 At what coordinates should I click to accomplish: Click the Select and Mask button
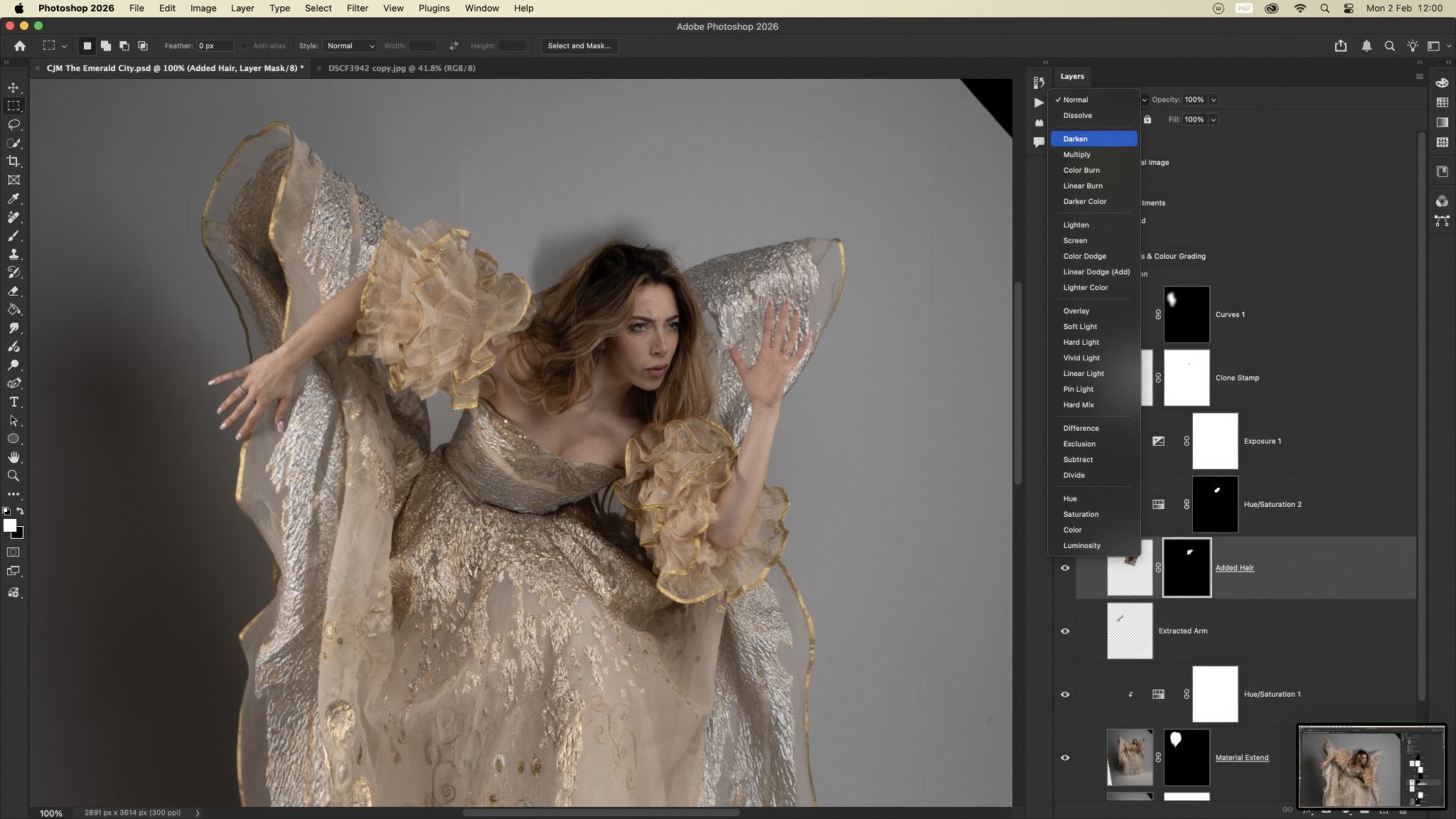click(579, 45)
